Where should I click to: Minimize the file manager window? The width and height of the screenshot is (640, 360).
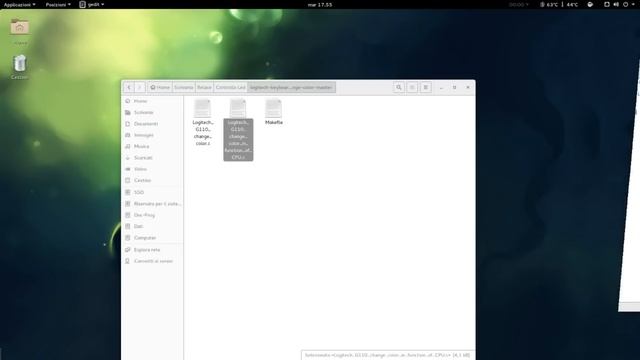[x=441, y=87]
